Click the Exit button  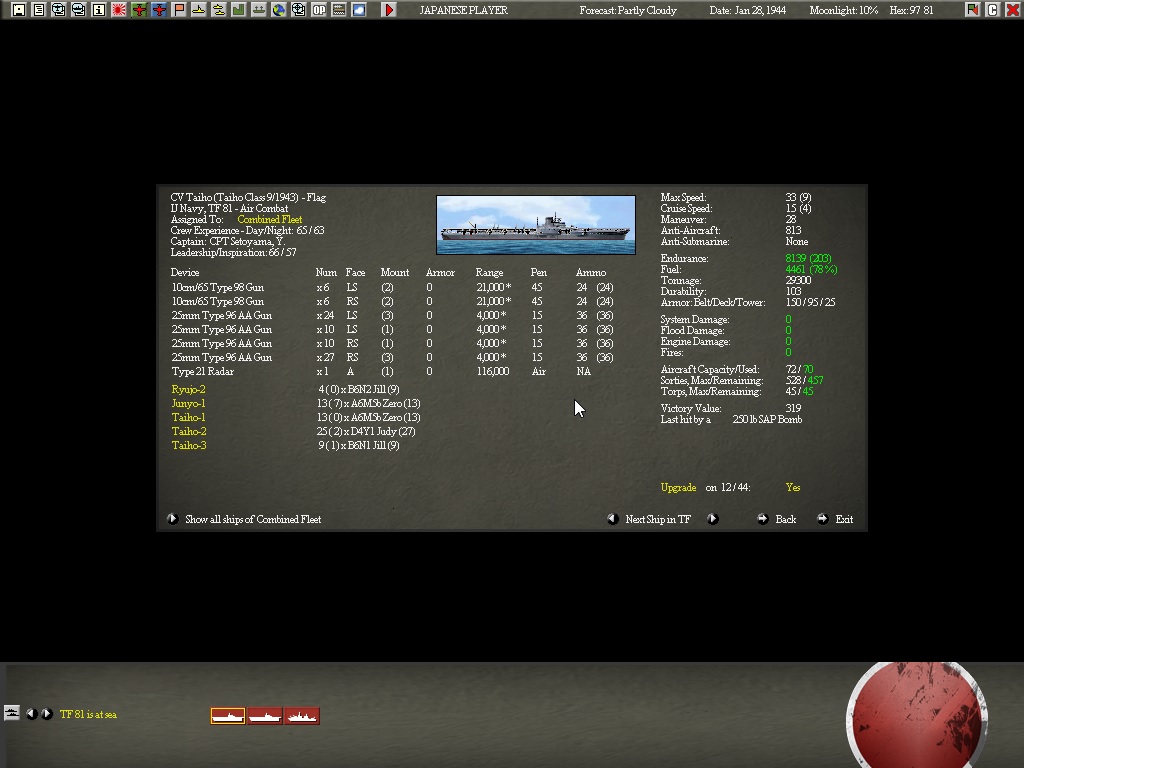pyautogui.click(x=844, y=519)
